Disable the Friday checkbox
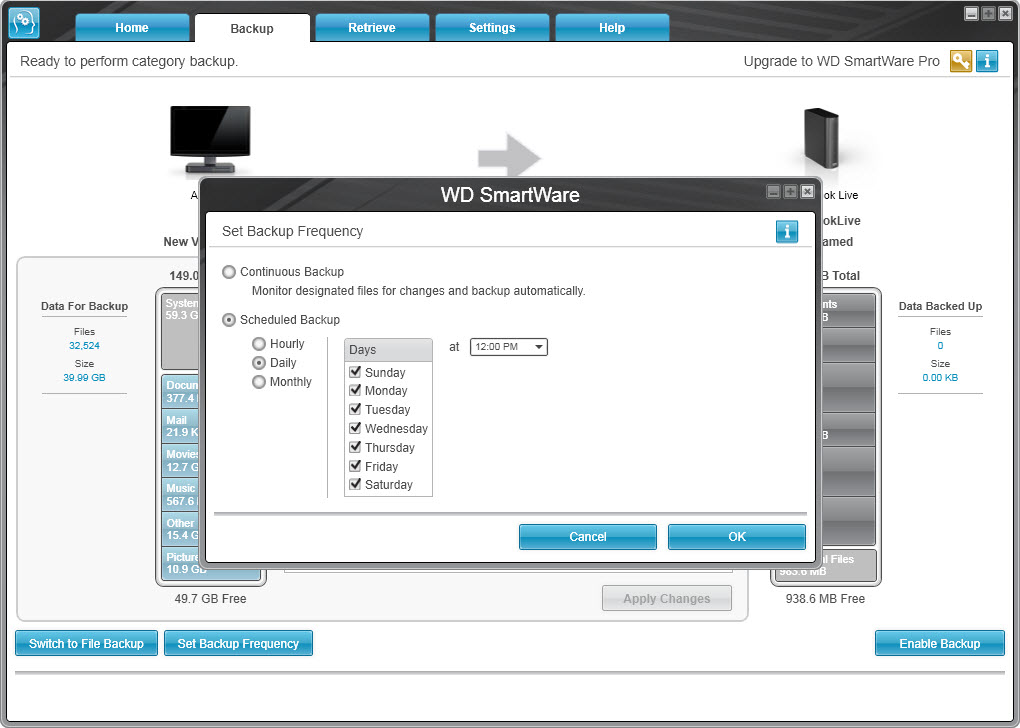The width and height of the screenshot is (1020, 728). click(x=355, y=466)
